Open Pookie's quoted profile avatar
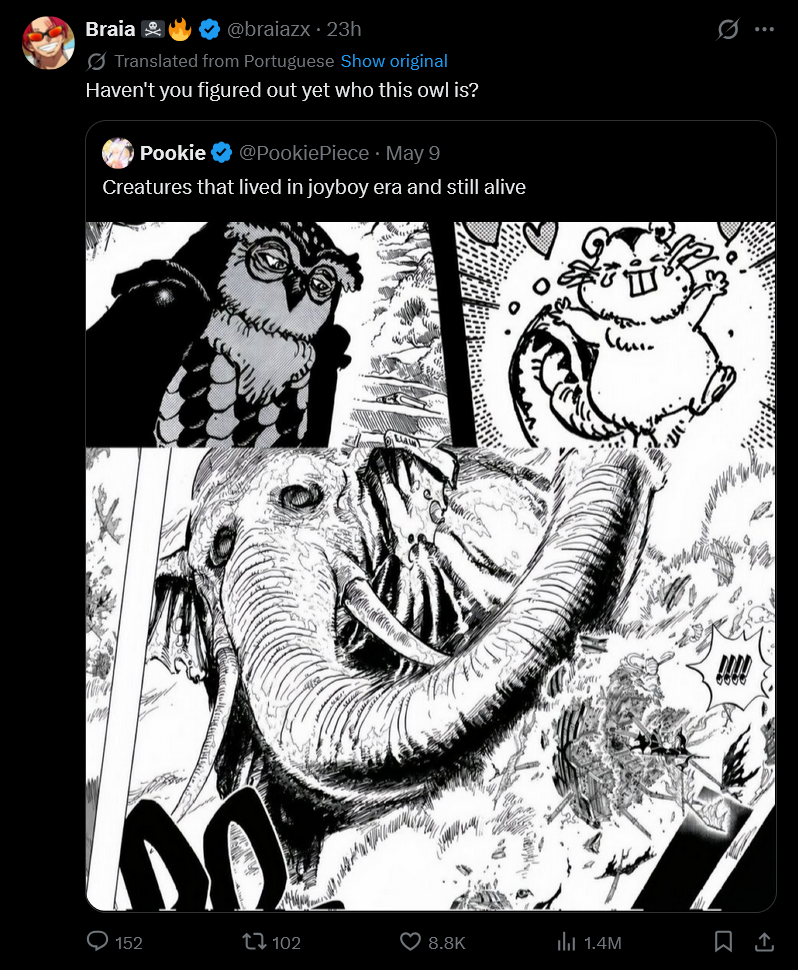This screenshot has height=970, width=798. pyautogui.click(x=118, y=153)
